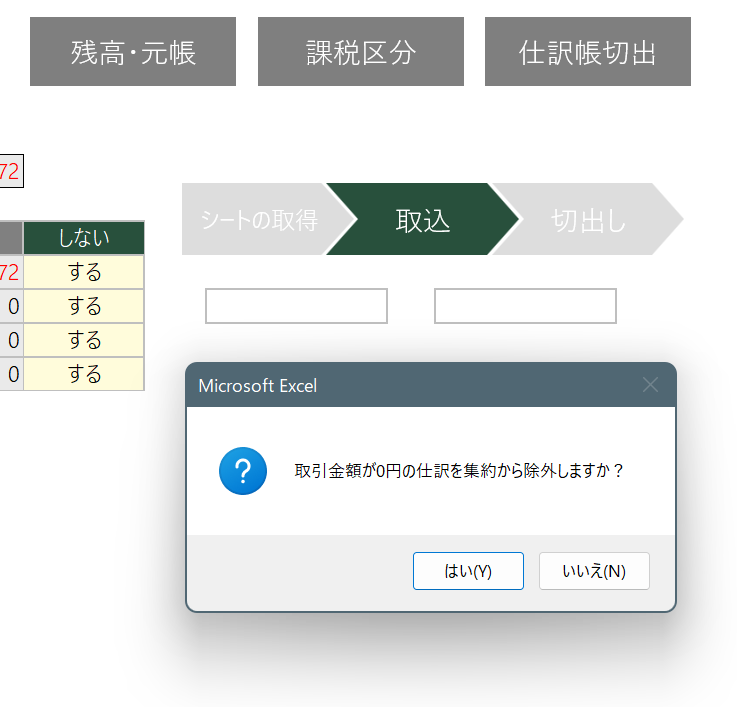The width and height of the screenshot is (737, 707).
Task: Select the 取込 step arrow
Action: [x=423, y=219]
